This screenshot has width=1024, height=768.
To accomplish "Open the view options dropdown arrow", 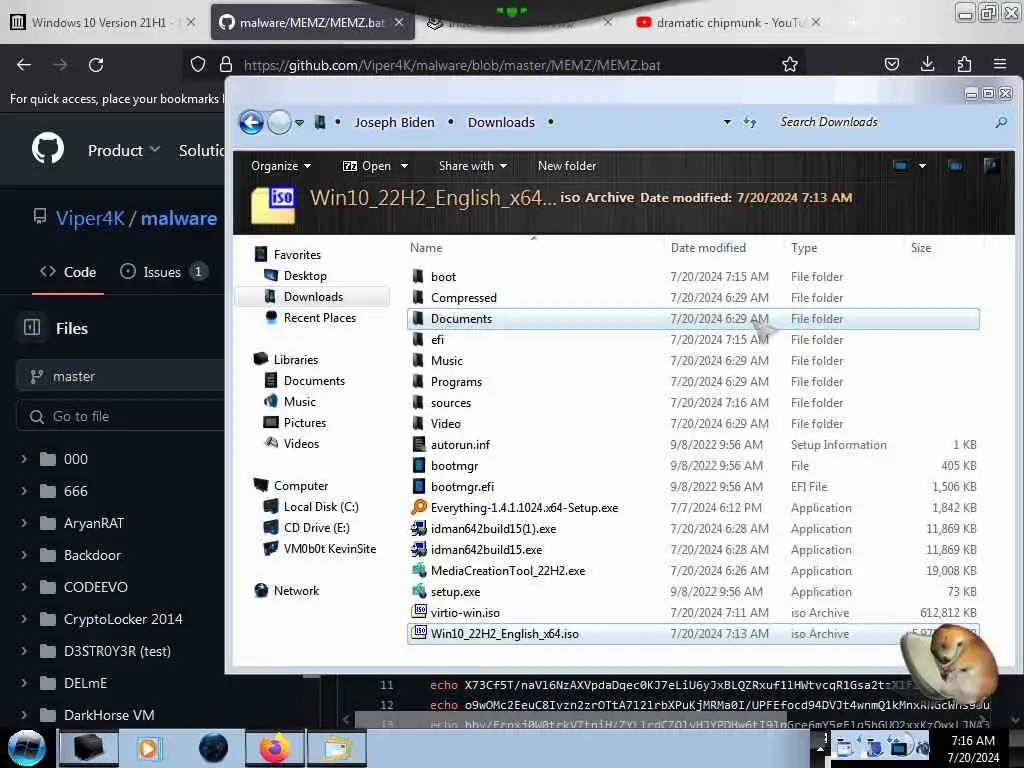I will coord(922,166).
